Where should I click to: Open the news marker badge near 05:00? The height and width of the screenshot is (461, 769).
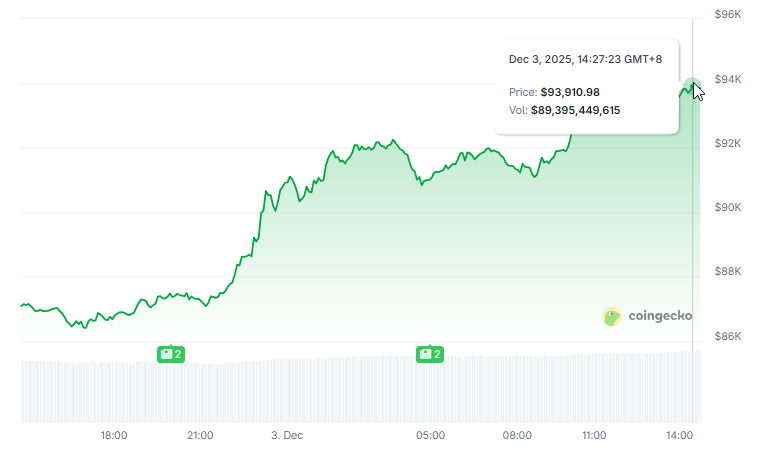pyautogui.click(x=430, y=354)
